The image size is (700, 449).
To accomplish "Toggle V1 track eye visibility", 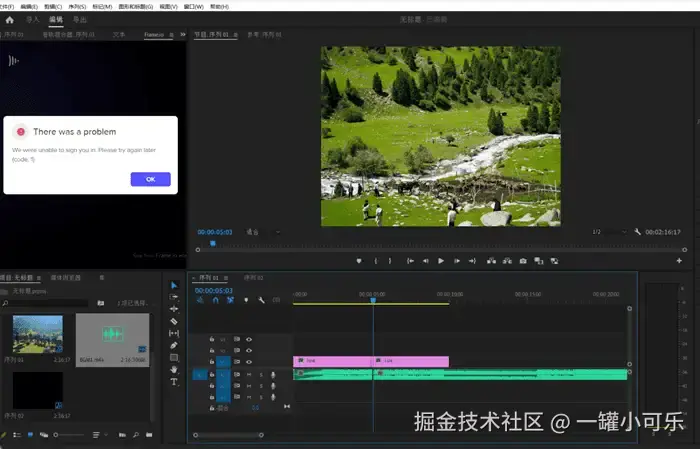I will 249,362.
